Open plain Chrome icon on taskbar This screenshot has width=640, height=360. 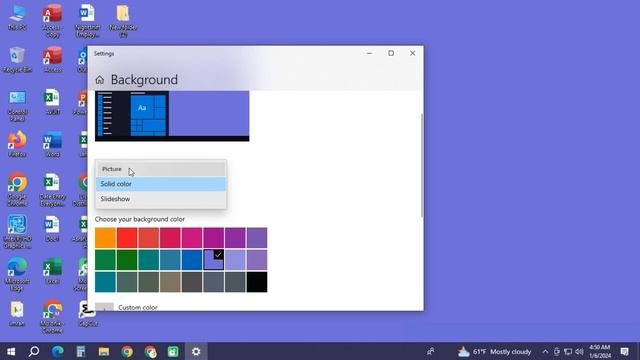[x=127, y=351]
